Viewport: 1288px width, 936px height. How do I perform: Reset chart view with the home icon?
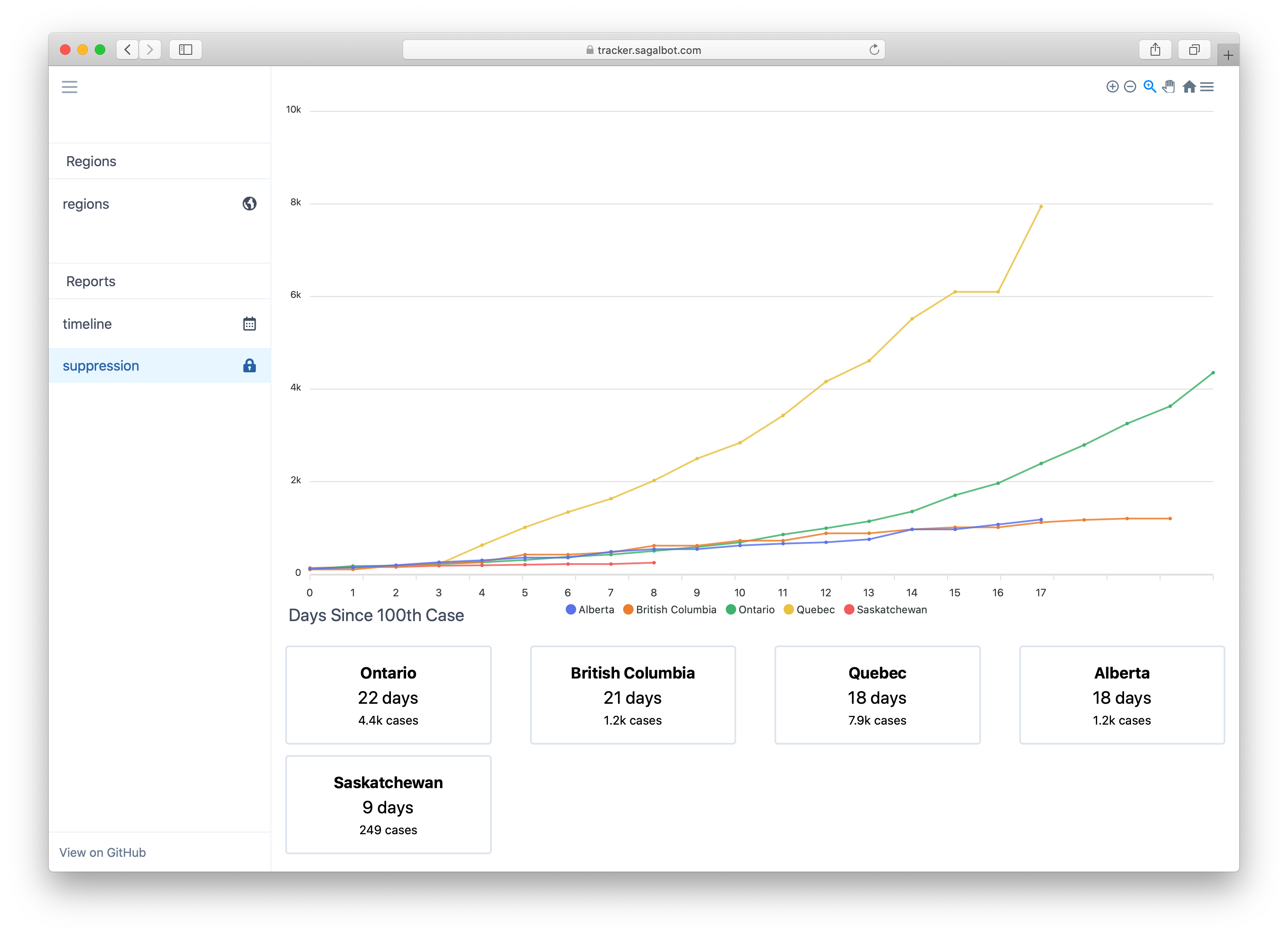click(1189, 86)
